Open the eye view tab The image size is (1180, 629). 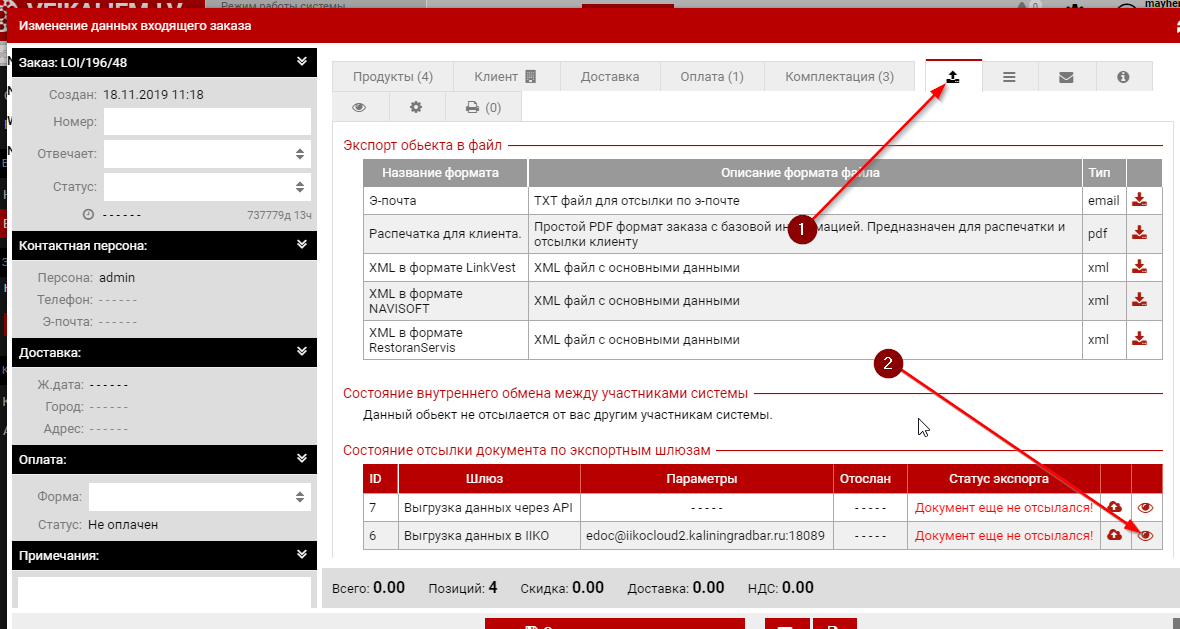click(x=359, y=107)
